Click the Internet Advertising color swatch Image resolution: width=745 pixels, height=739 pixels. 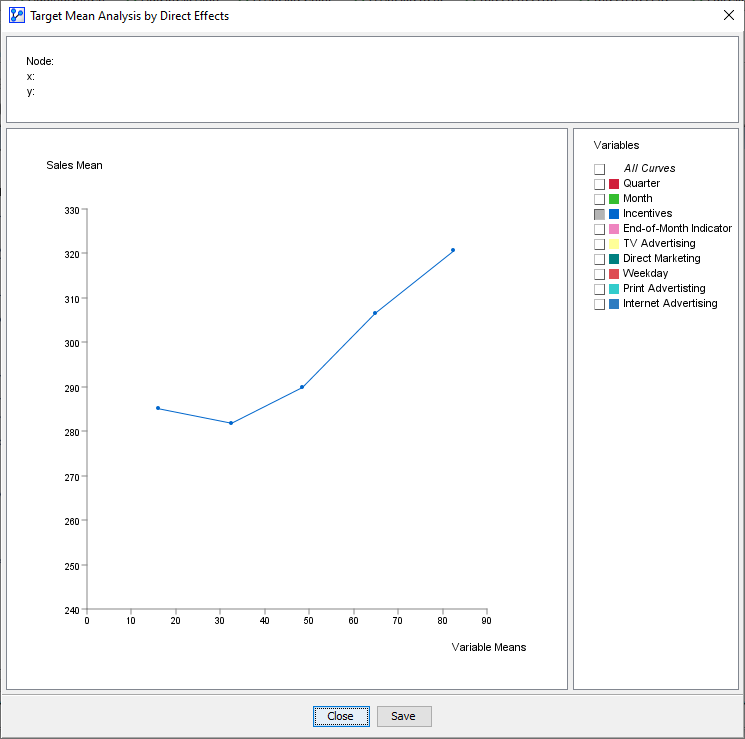[x=614, y=304]
